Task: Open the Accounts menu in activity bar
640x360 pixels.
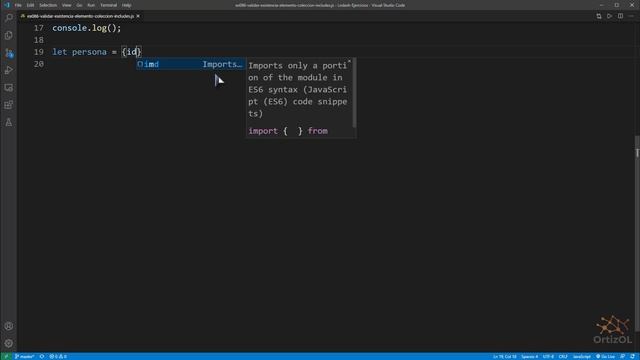Action: (x=9, y=326)
